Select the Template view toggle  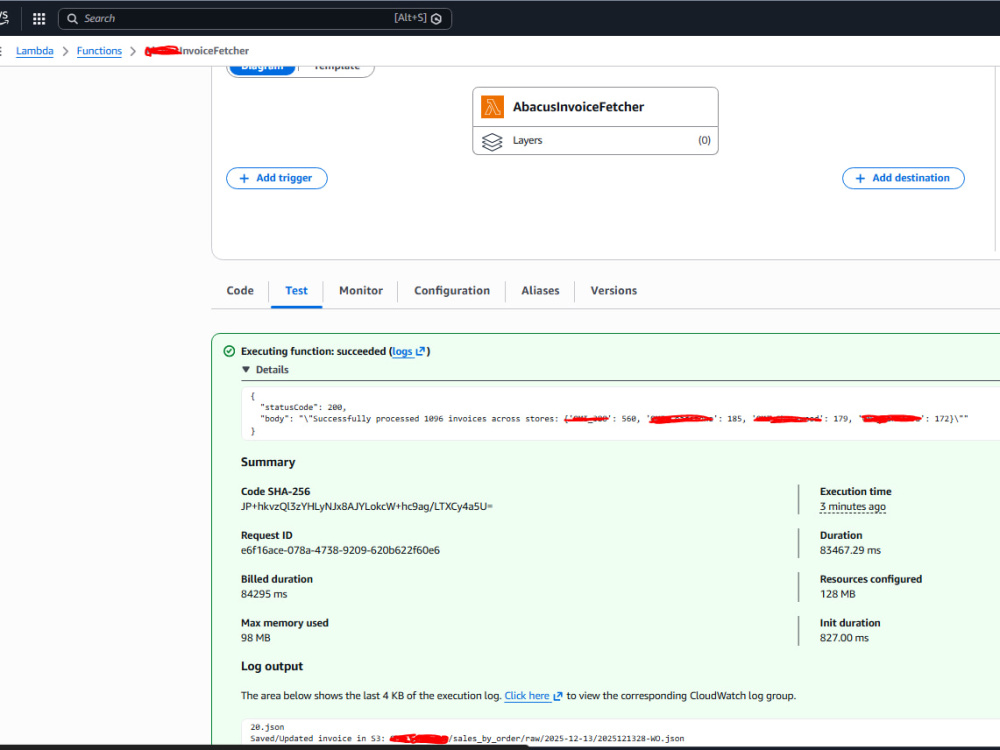pos(337,67)
